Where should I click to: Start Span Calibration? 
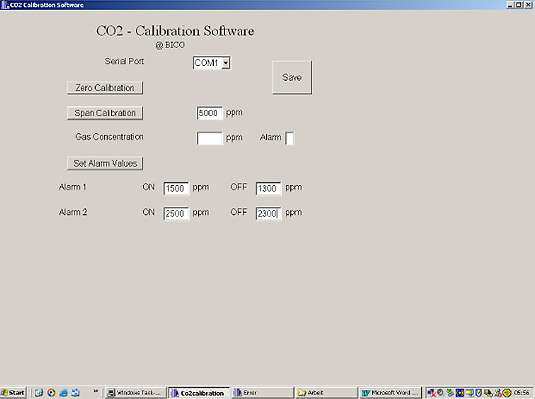tap(105, 113)
